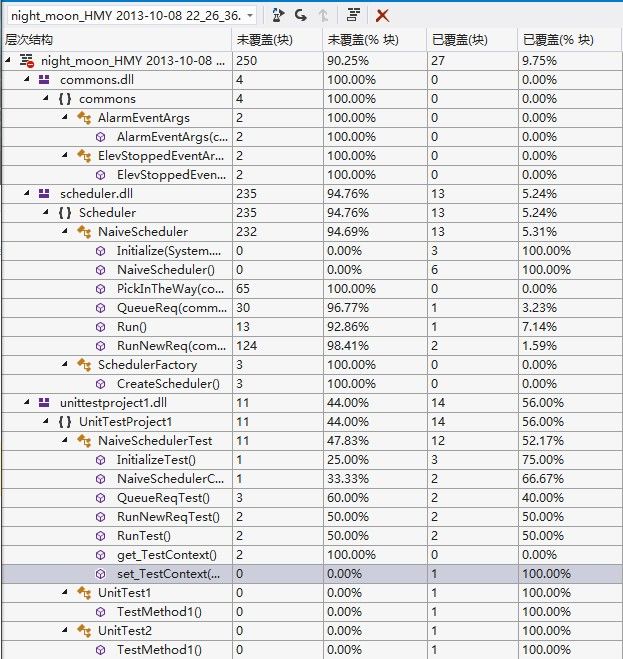Click the Scheduler namespace braces icon

(65, 213)
